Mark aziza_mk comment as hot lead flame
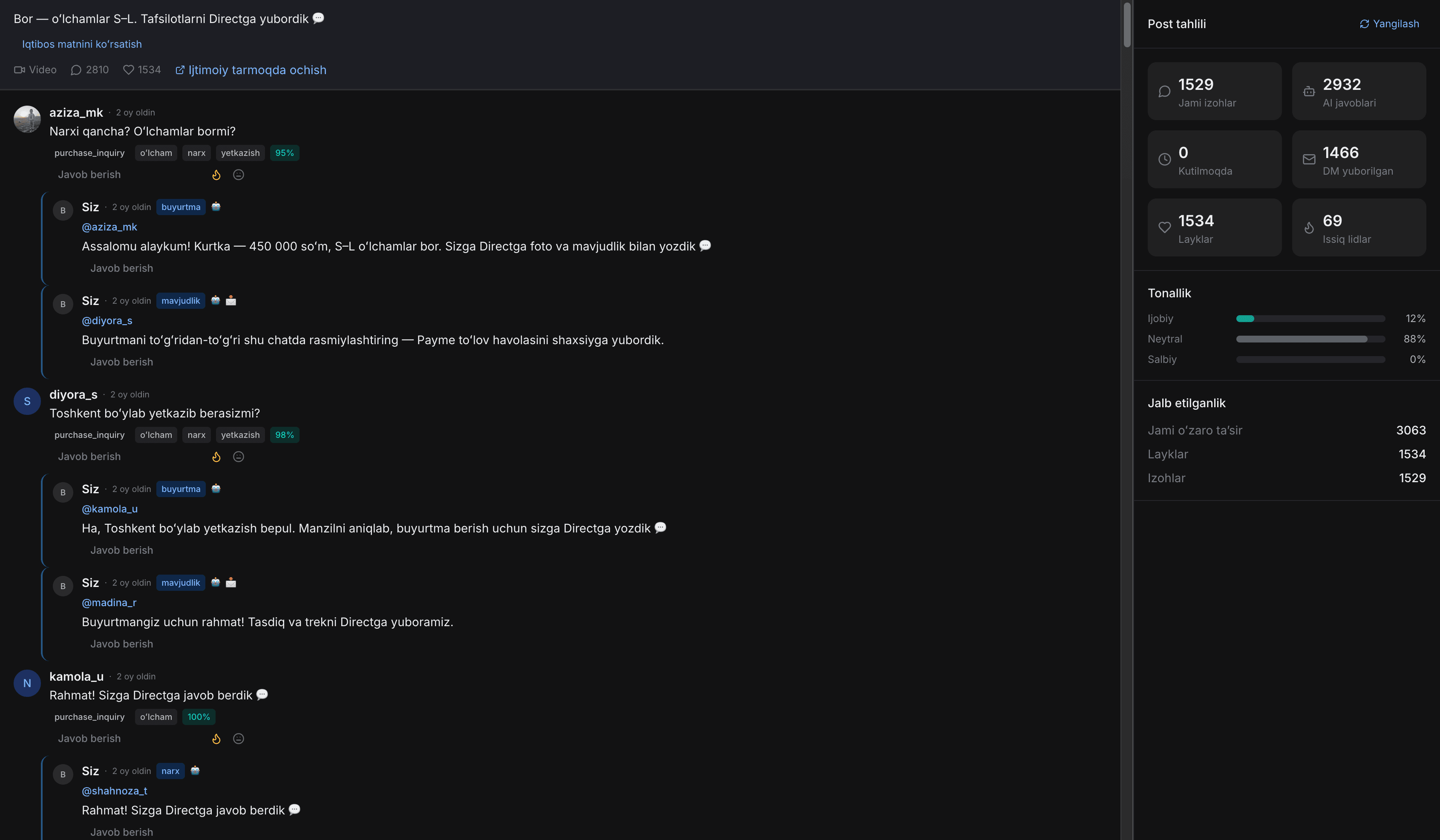This screenshot has height=840, width=1440. tap(216, 175)
